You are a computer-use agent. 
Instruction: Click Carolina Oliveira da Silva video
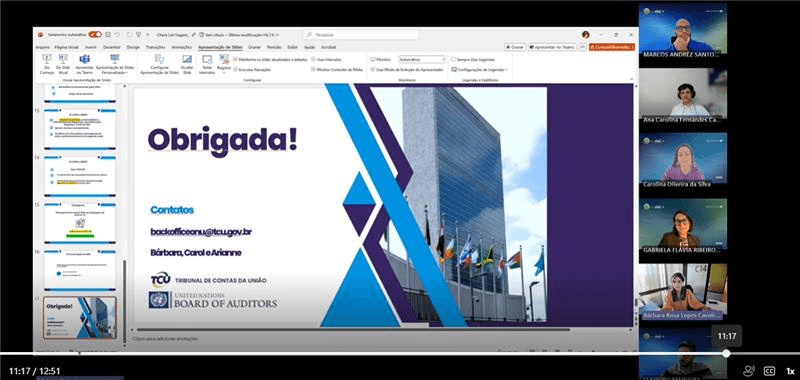click(683, 161)
